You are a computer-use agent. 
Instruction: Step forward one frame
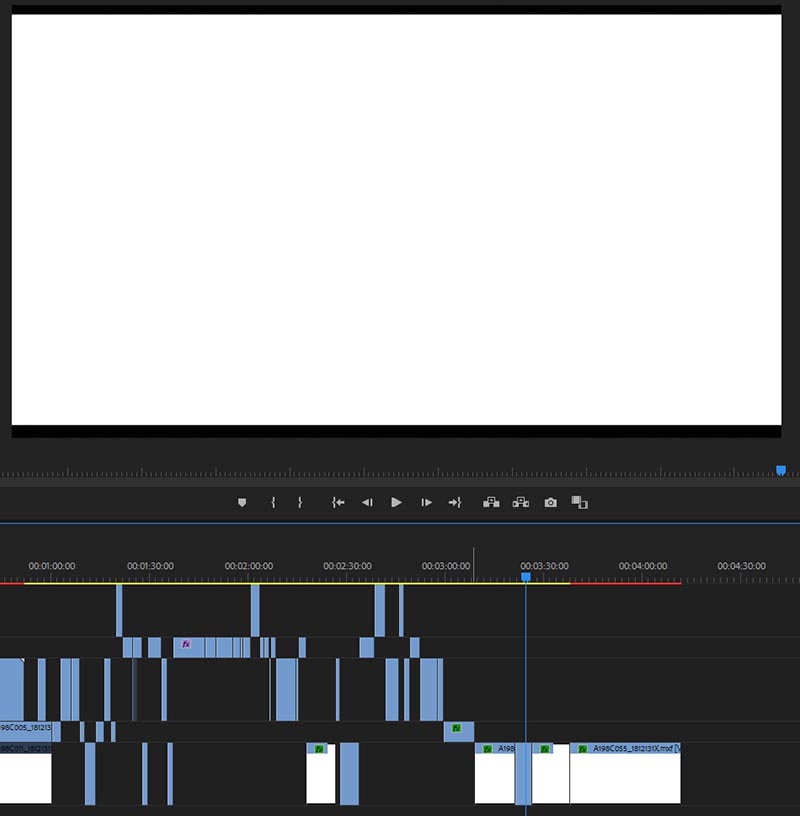click(x=427, y=502)
